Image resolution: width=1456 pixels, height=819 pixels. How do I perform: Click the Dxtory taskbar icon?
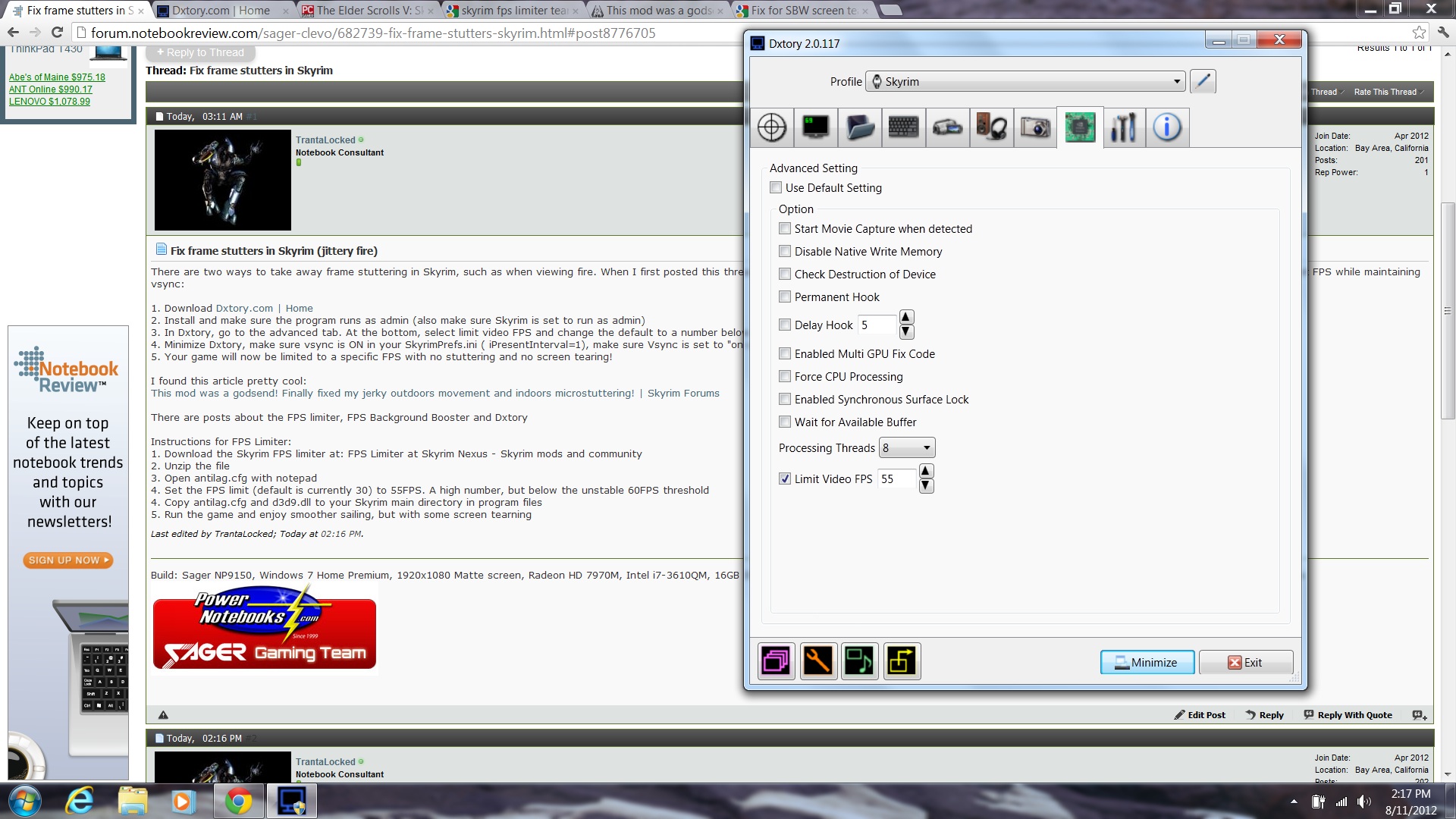(291, 801)
